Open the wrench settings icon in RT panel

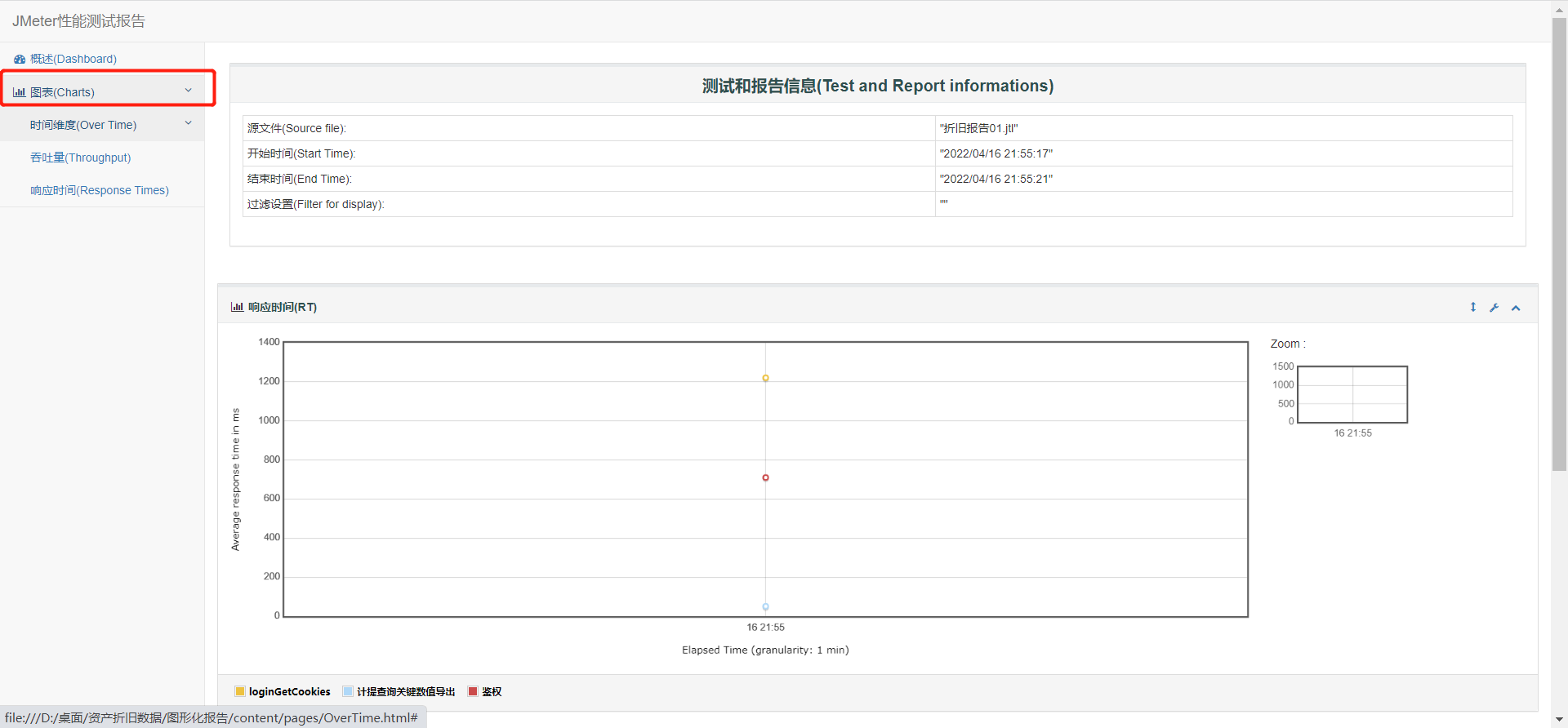point(1494,308)
